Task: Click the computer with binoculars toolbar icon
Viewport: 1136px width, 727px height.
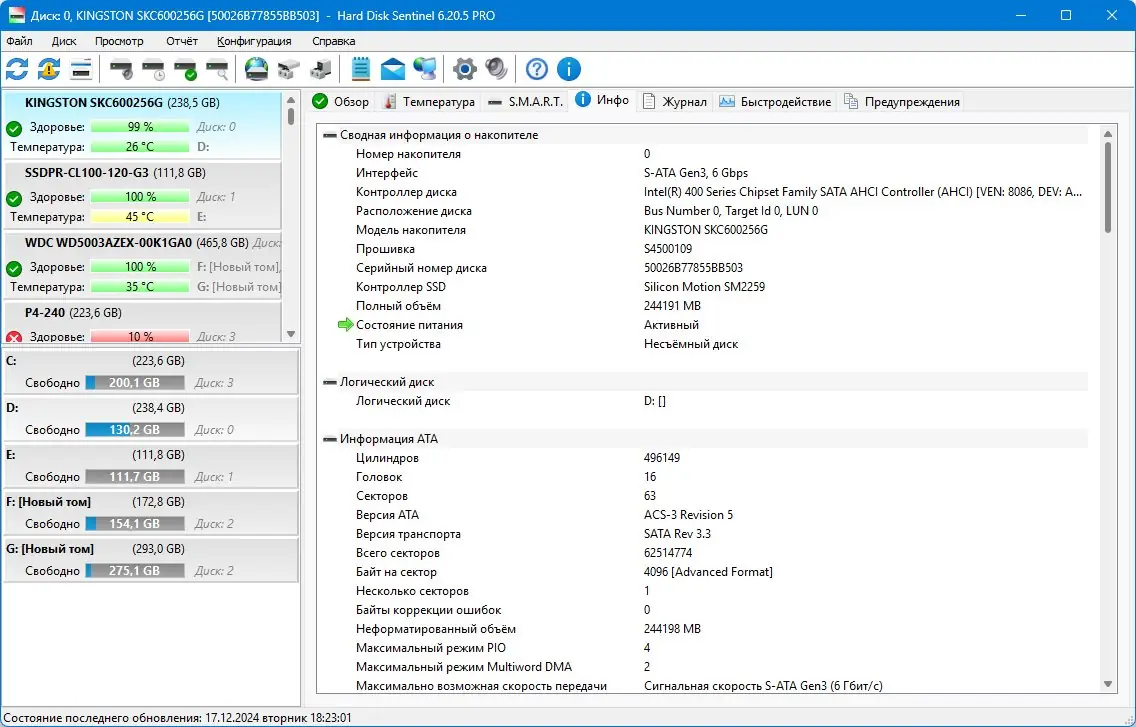Action: tap(320, 70)
